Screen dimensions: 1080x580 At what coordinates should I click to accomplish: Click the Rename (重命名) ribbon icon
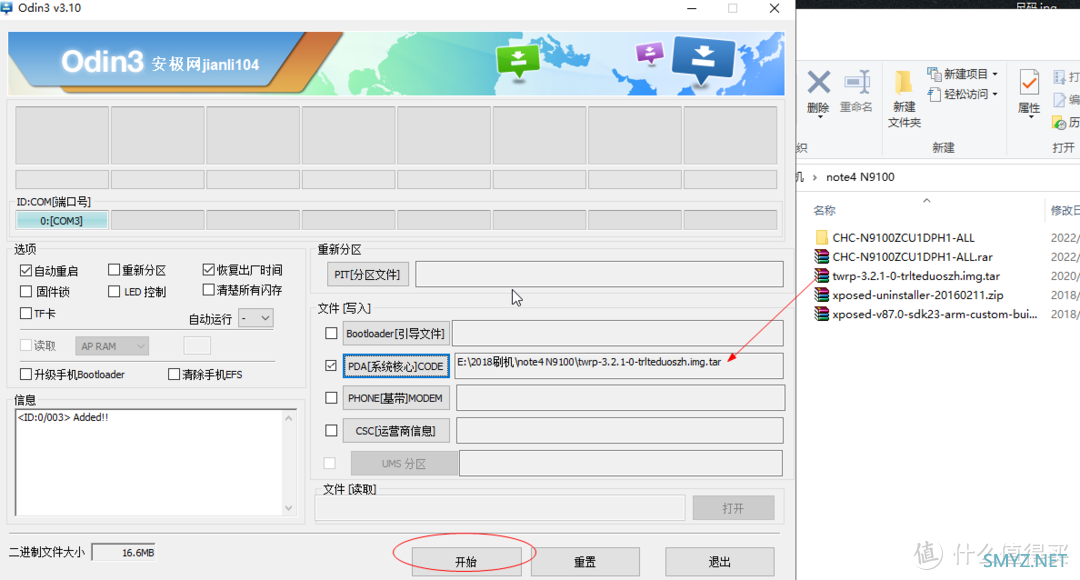[856, 90]
